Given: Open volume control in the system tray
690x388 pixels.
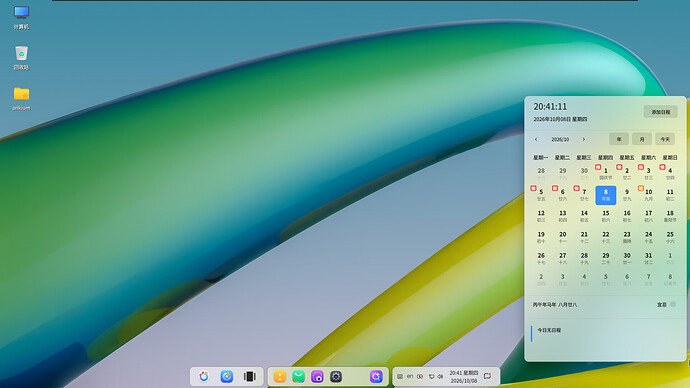Looking at the screenshot, I should tap(440, 376).
